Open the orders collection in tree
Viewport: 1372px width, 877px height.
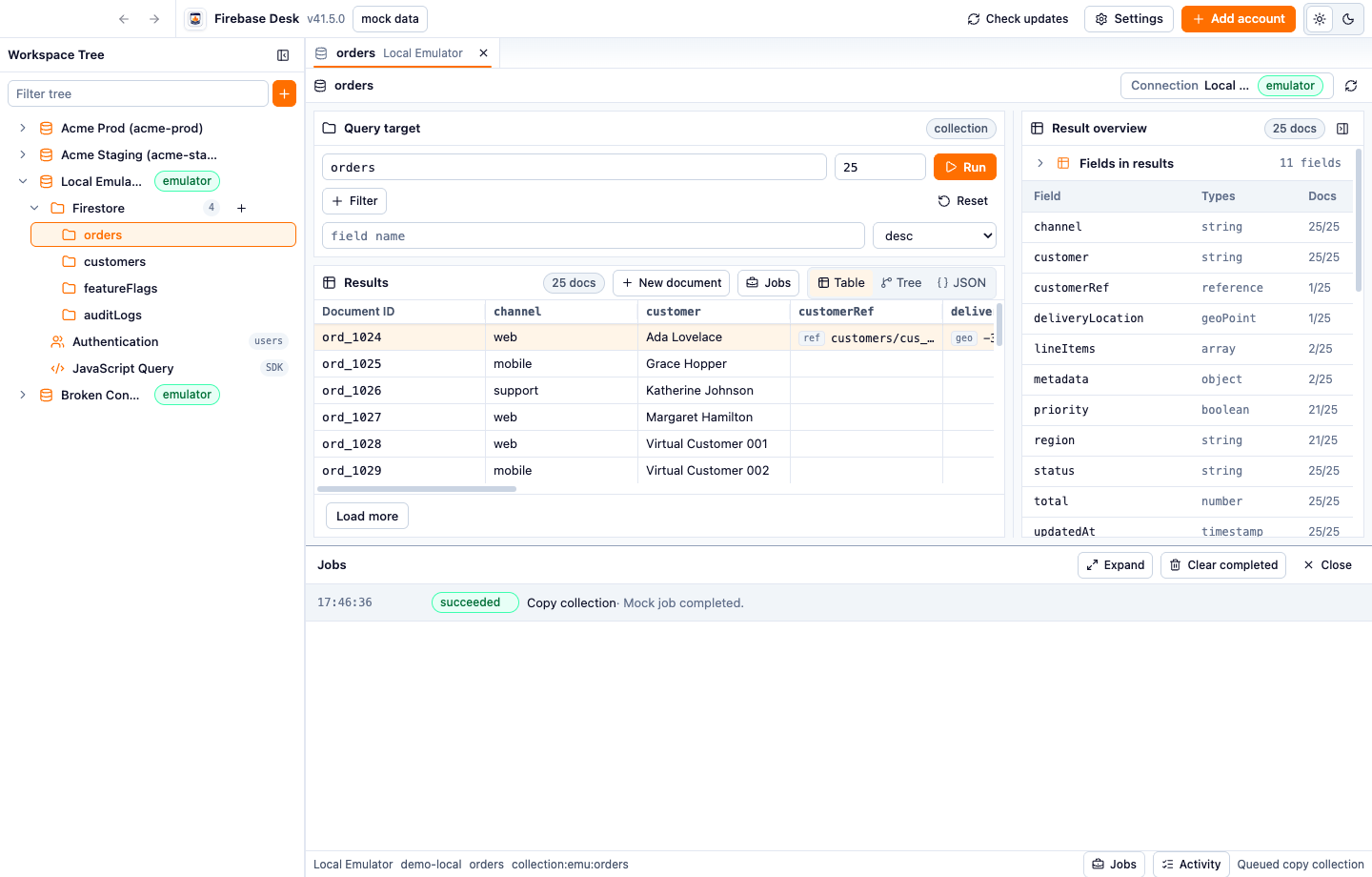(163, 235)
